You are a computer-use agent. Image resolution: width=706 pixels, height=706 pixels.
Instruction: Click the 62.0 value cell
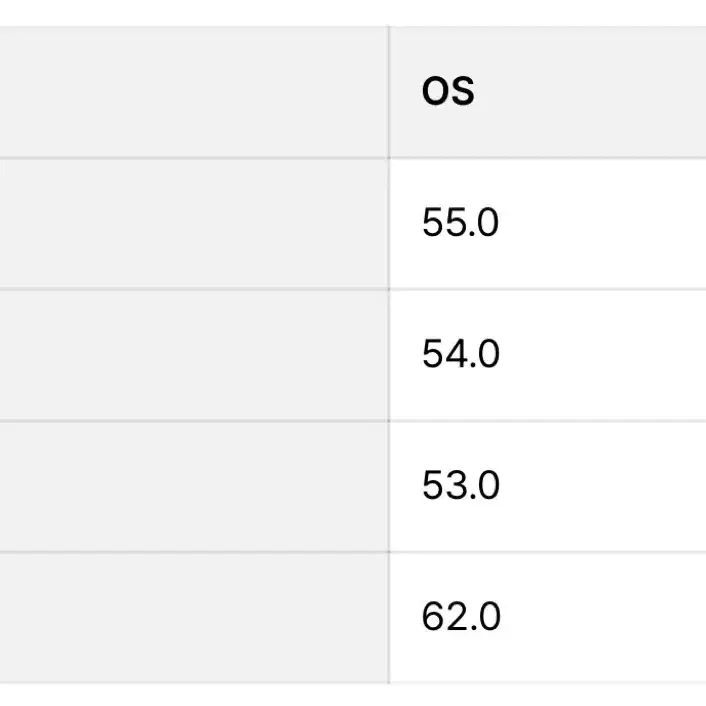(460, 617)
